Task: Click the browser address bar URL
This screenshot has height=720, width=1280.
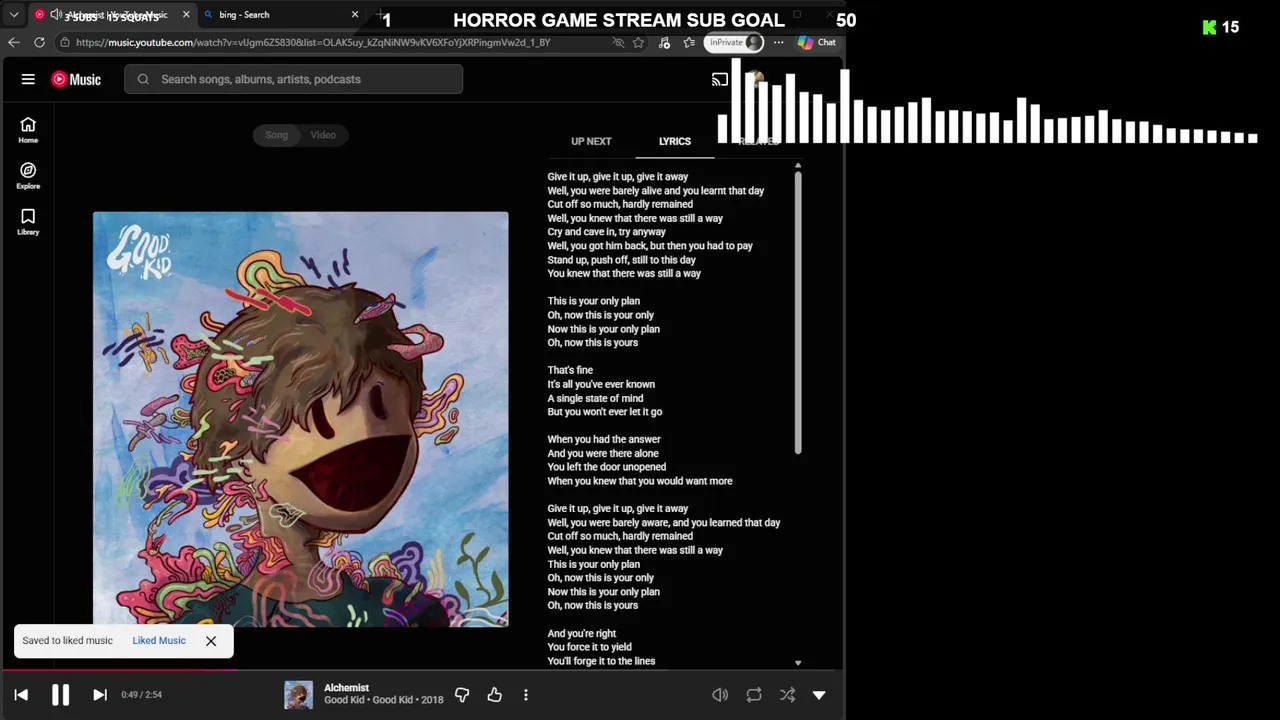Action: 313,42
